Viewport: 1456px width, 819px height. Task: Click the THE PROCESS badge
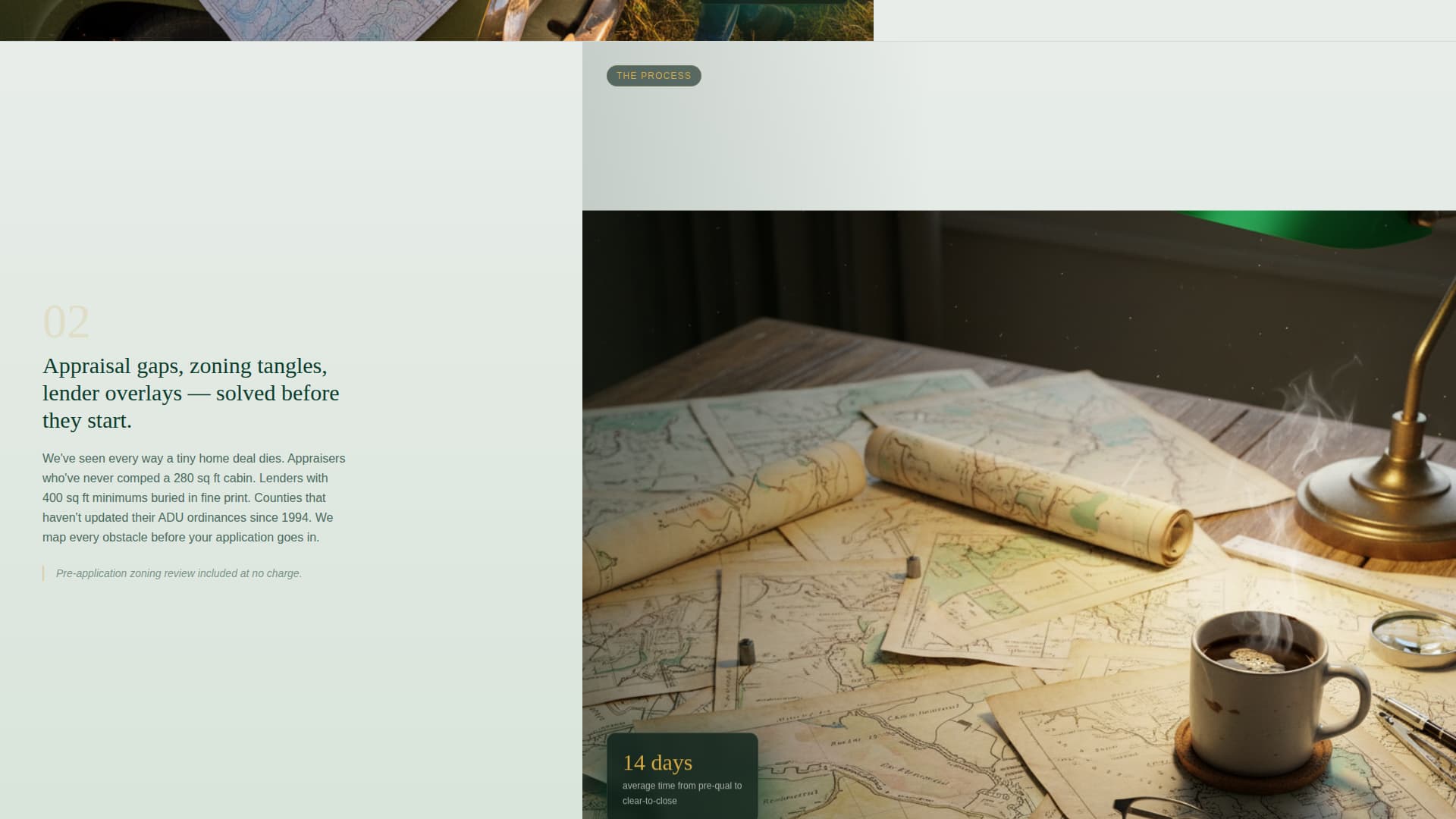[653, 76]
